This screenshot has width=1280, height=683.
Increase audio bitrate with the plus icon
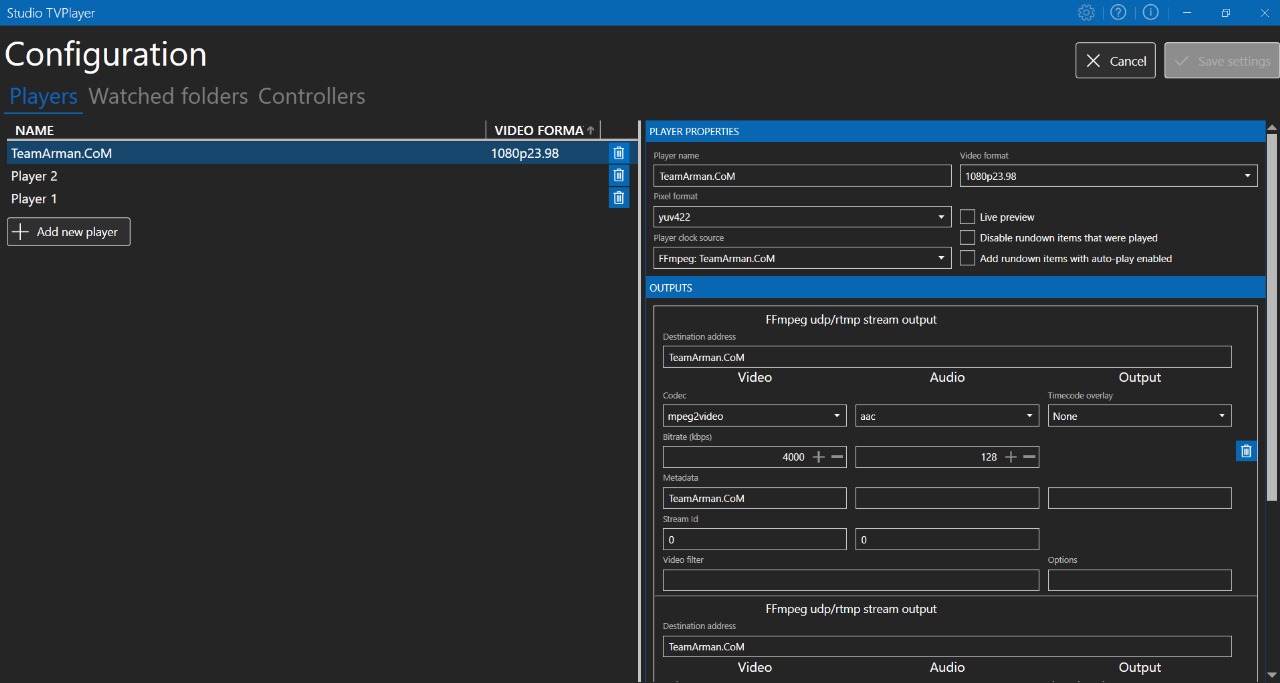1010,457
